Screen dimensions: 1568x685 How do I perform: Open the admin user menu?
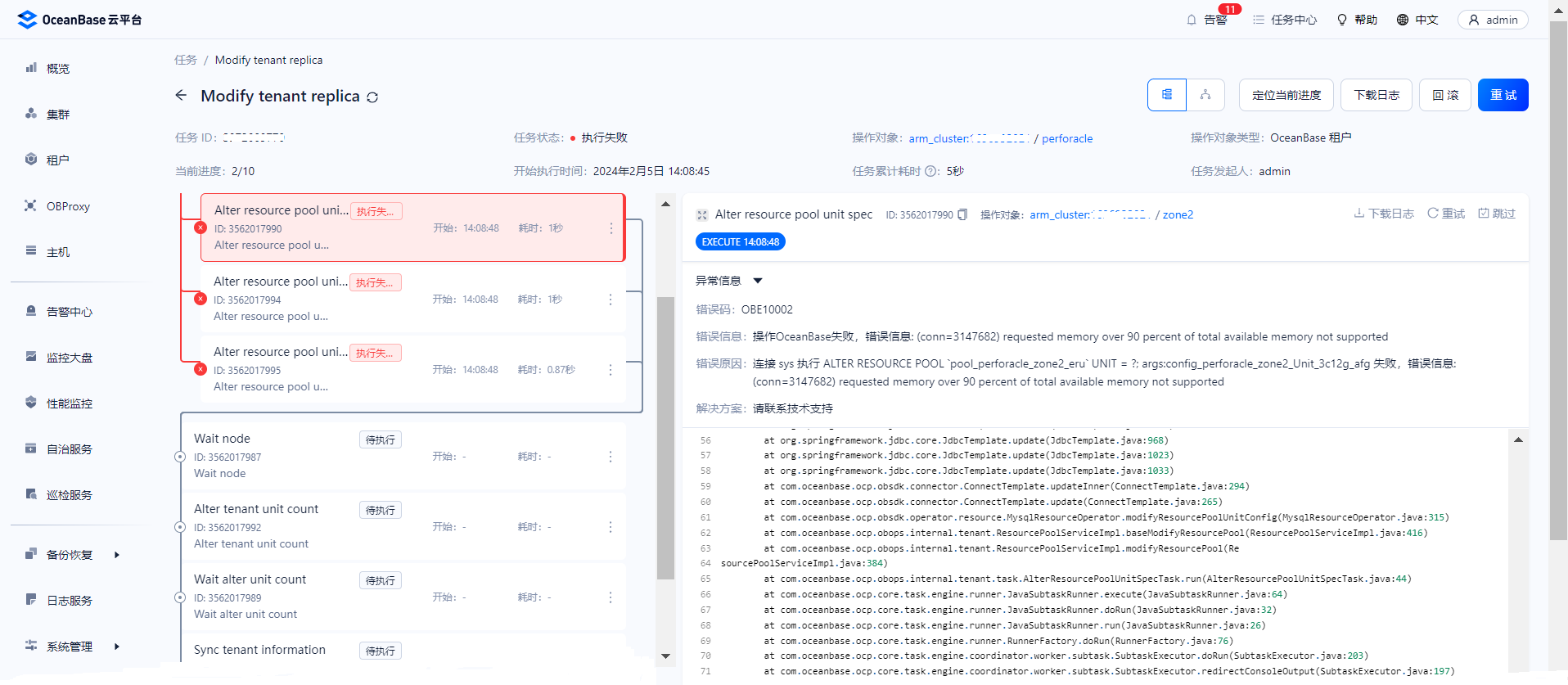point(1493,20)
